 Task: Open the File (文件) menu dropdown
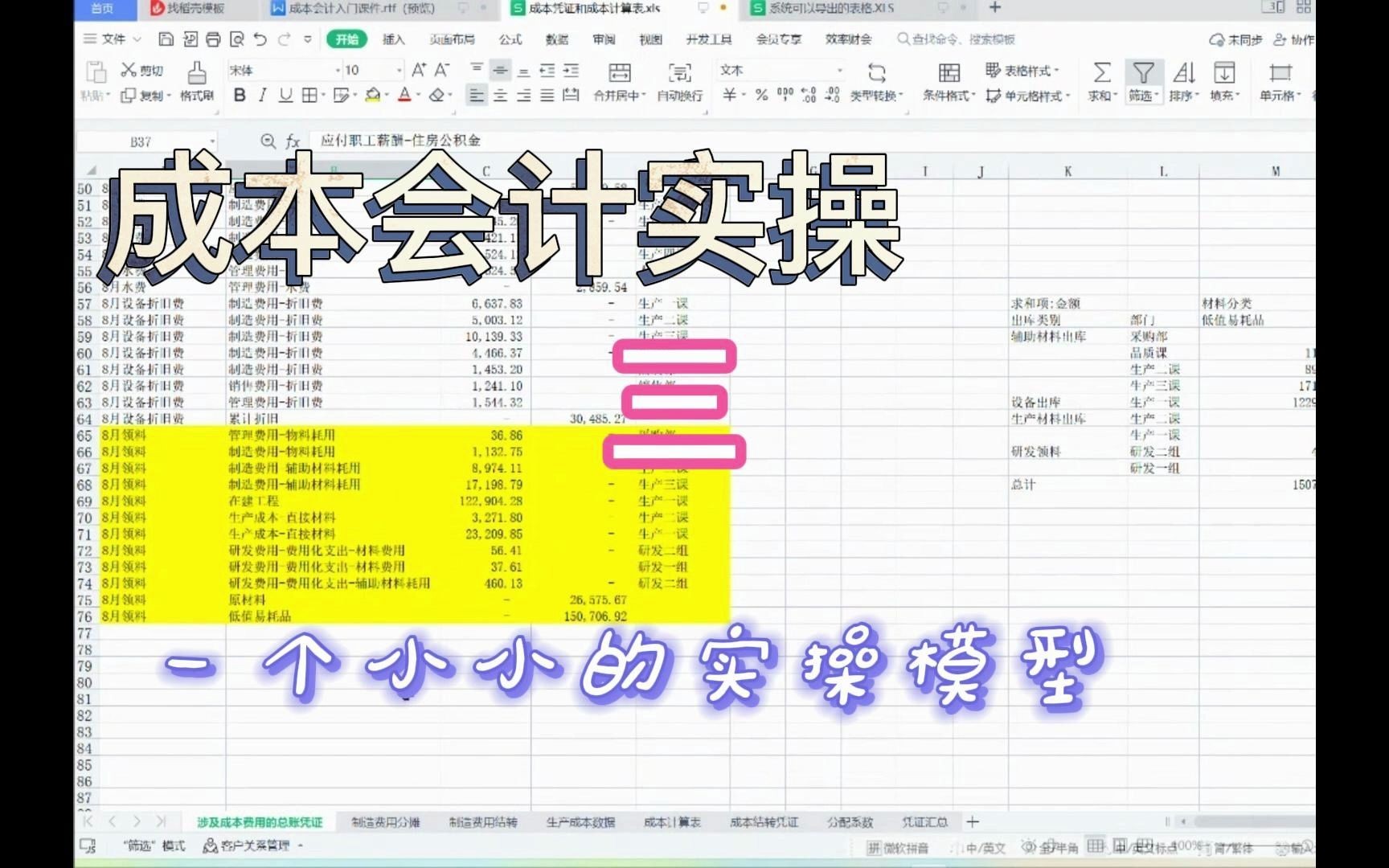coord(113,39)
